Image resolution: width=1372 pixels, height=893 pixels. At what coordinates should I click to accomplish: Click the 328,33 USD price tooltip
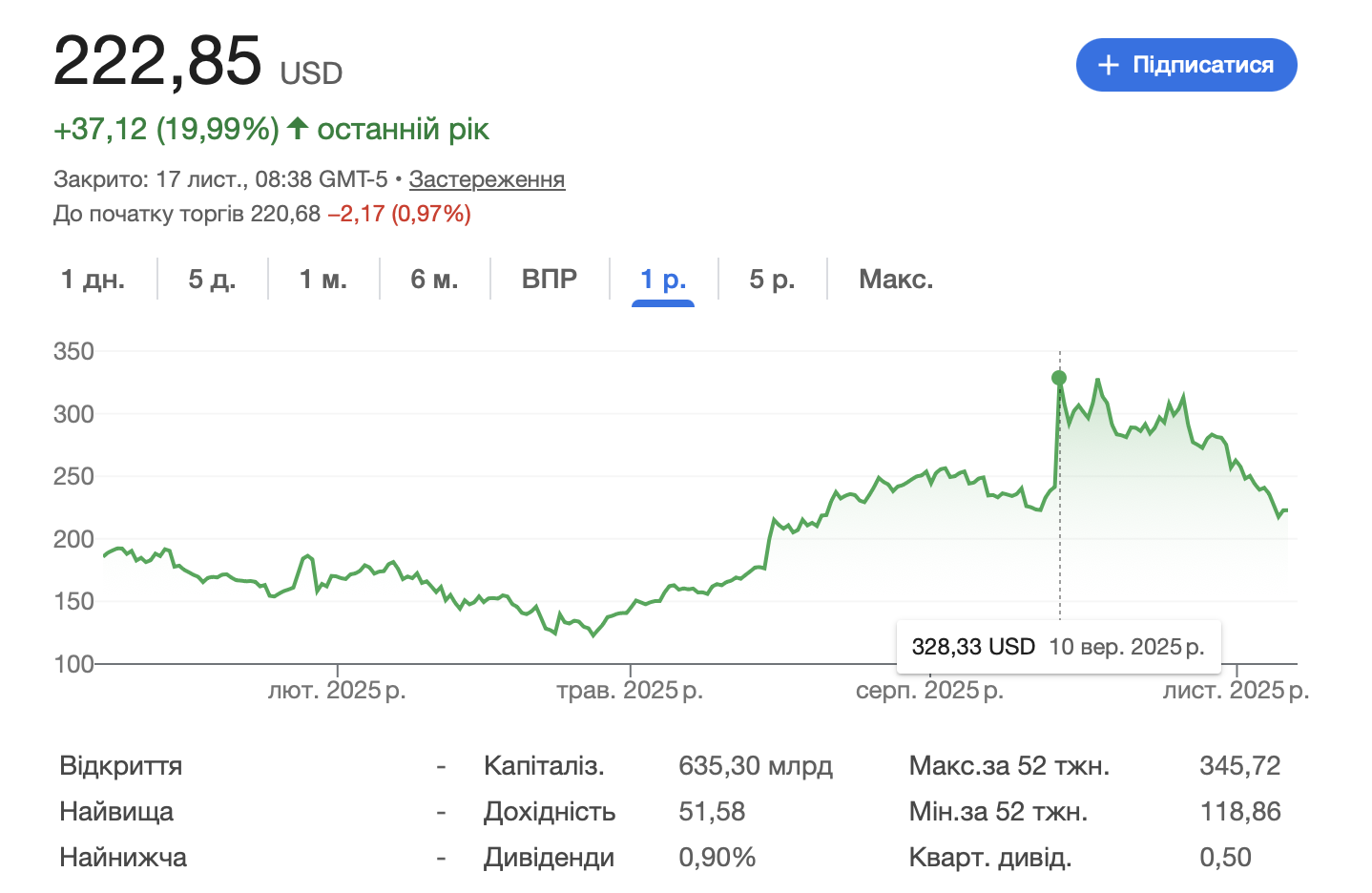point(973,647)
